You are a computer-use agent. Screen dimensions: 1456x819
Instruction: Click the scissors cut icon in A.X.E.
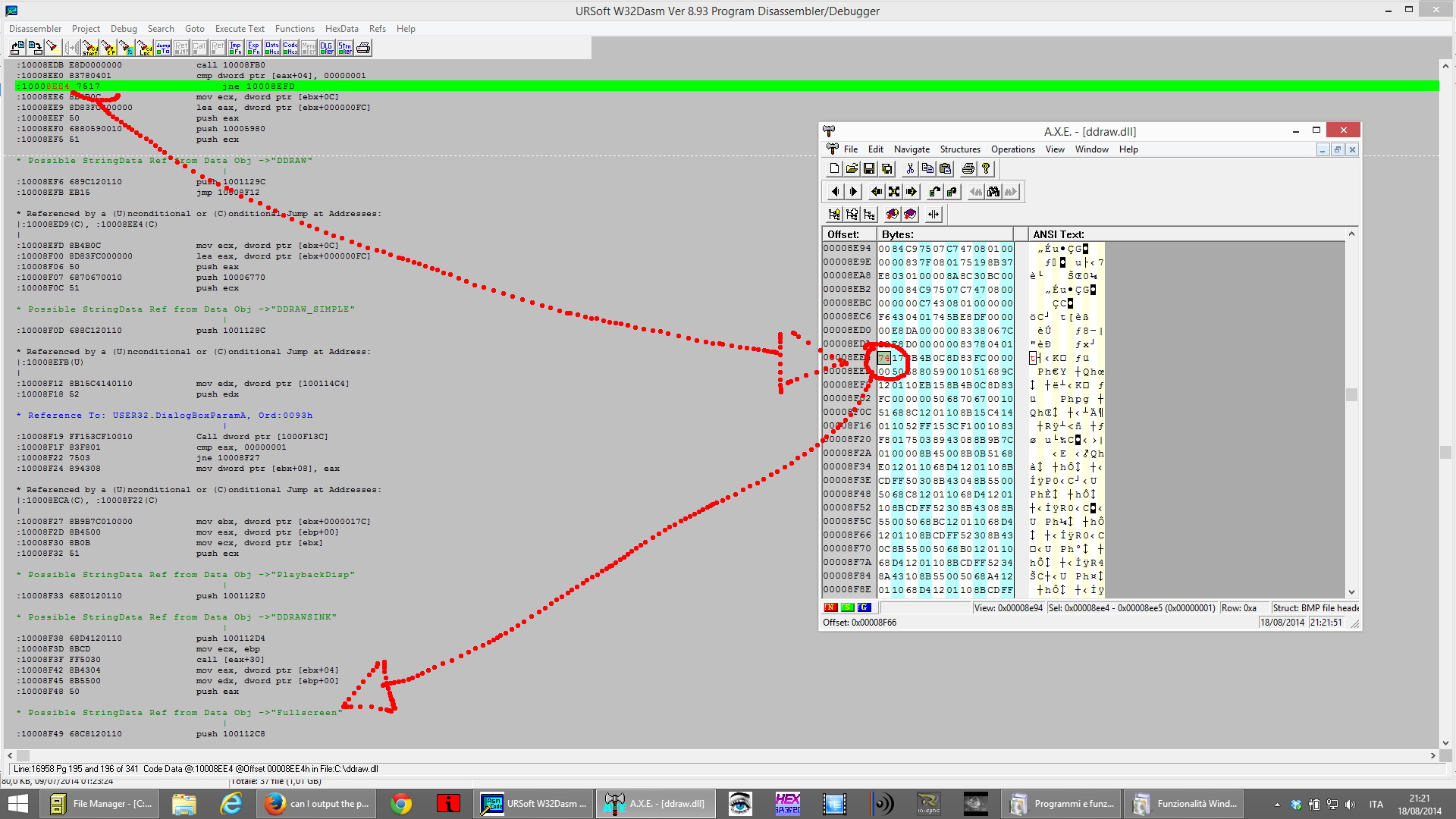(910, 168)
